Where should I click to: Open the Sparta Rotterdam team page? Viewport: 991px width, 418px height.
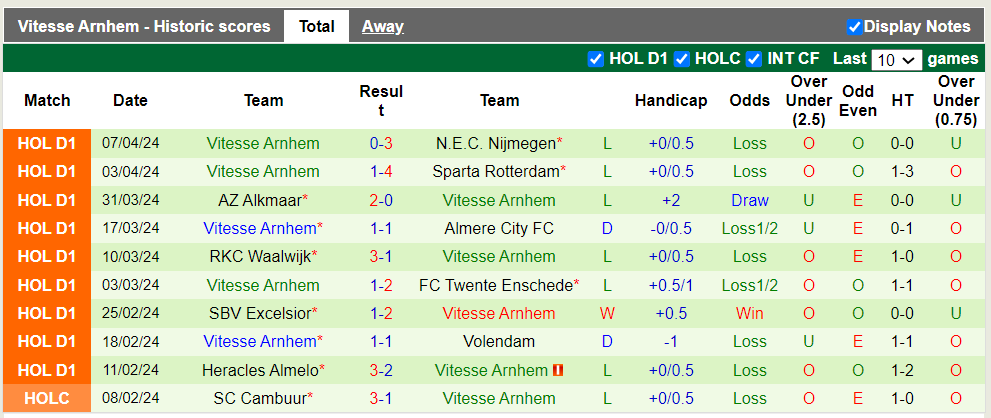(495, 171)
